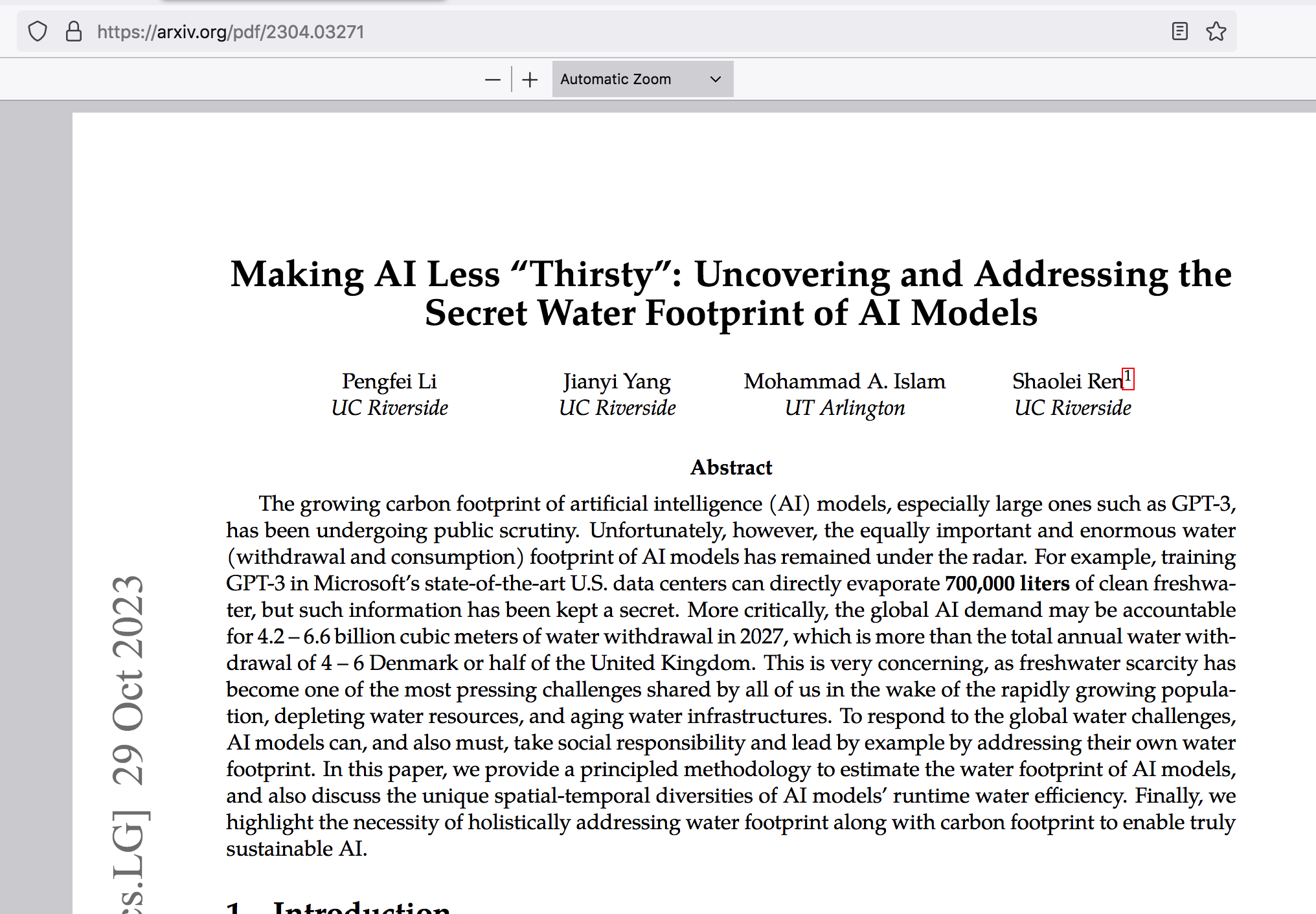
Task: Click author name Pengfei Li
Action: pyautogui.click(x=389, y=381)
